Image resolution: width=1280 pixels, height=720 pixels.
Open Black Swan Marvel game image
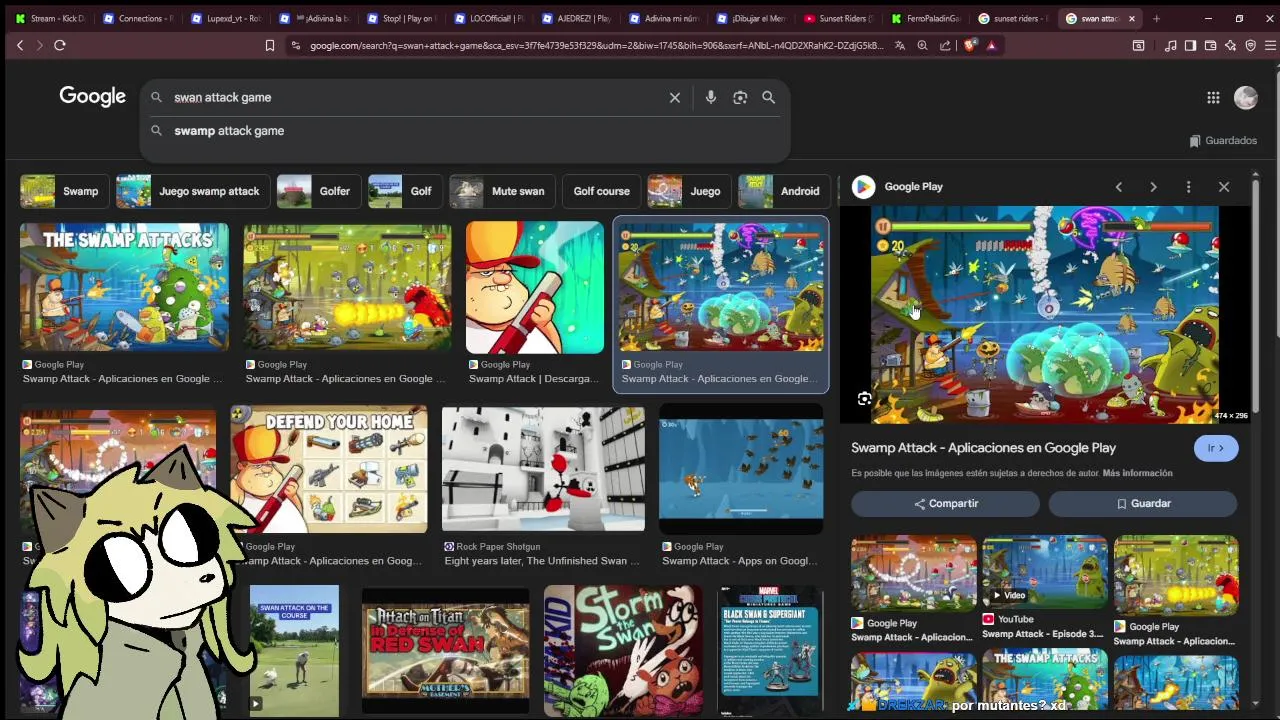[x=771, y=650]
